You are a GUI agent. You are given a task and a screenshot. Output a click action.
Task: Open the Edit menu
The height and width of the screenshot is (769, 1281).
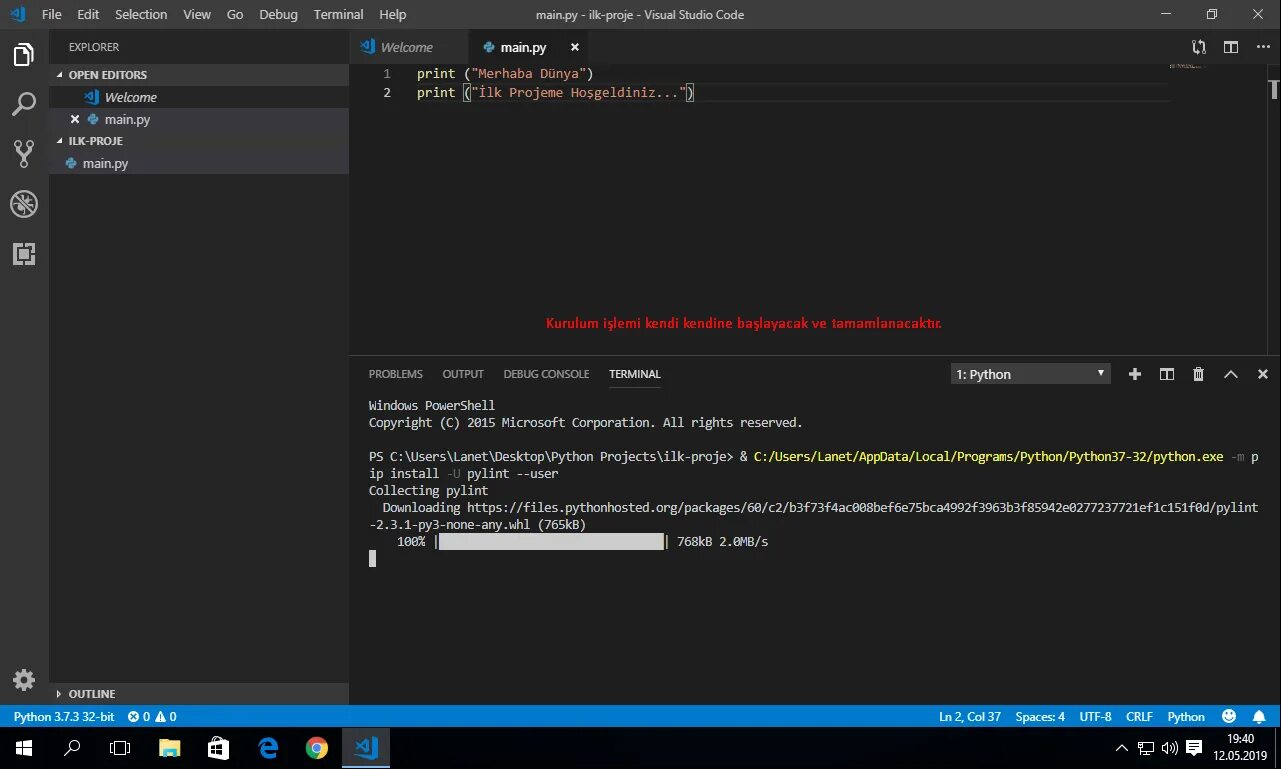pos(88,14)
